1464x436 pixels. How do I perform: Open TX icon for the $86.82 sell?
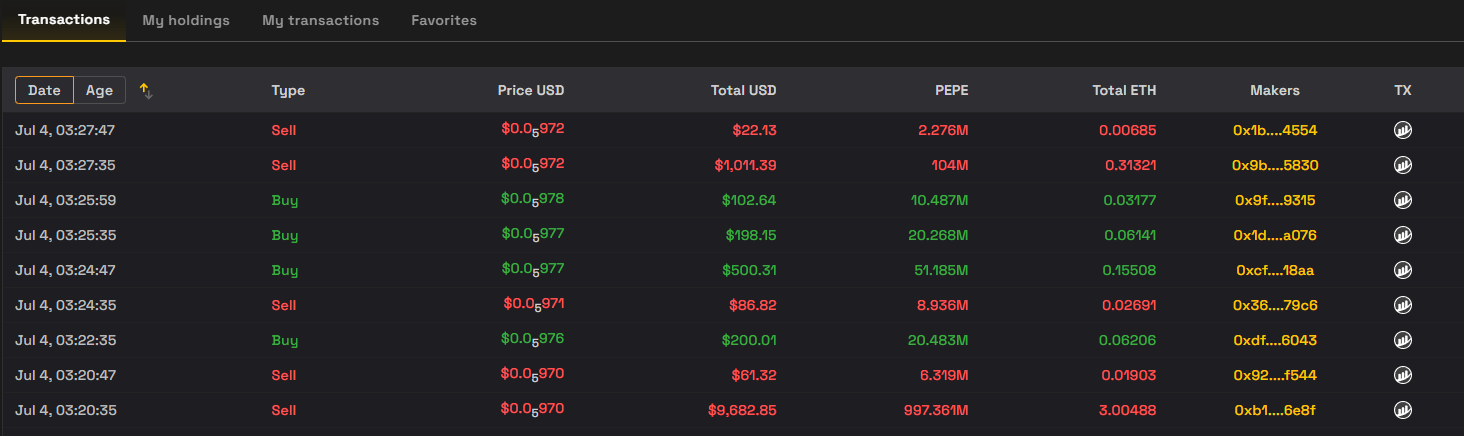pyautogui.click(x=1402, y=305)
